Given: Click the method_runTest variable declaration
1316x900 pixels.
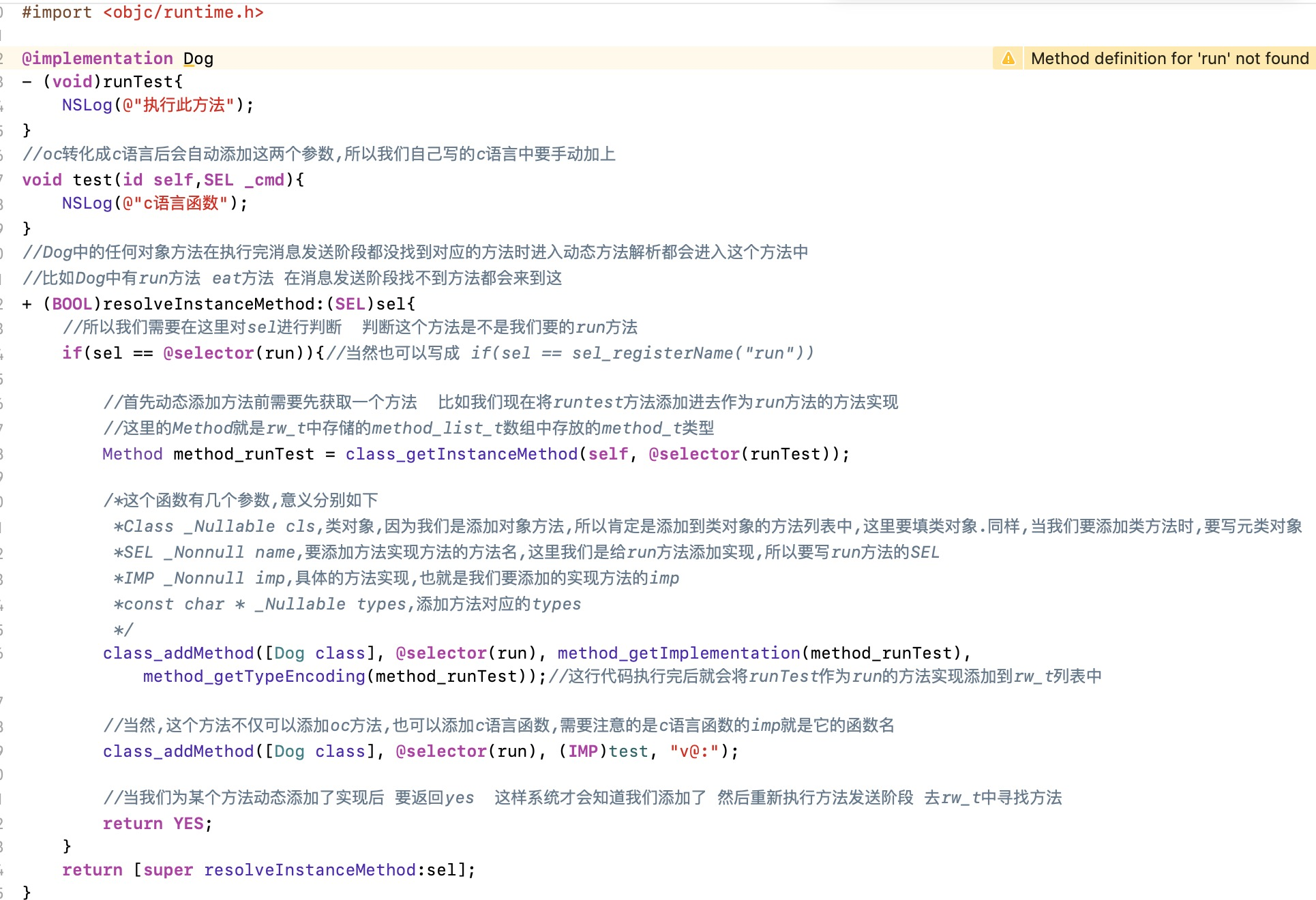Looking at the screenshot, I should click(x=243, y=454).
